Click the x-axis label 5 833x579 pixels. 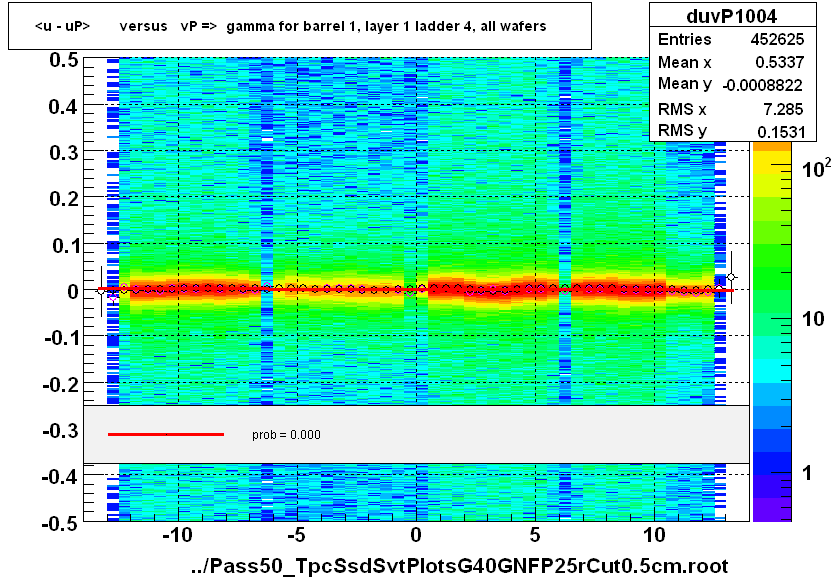point(535,535)
